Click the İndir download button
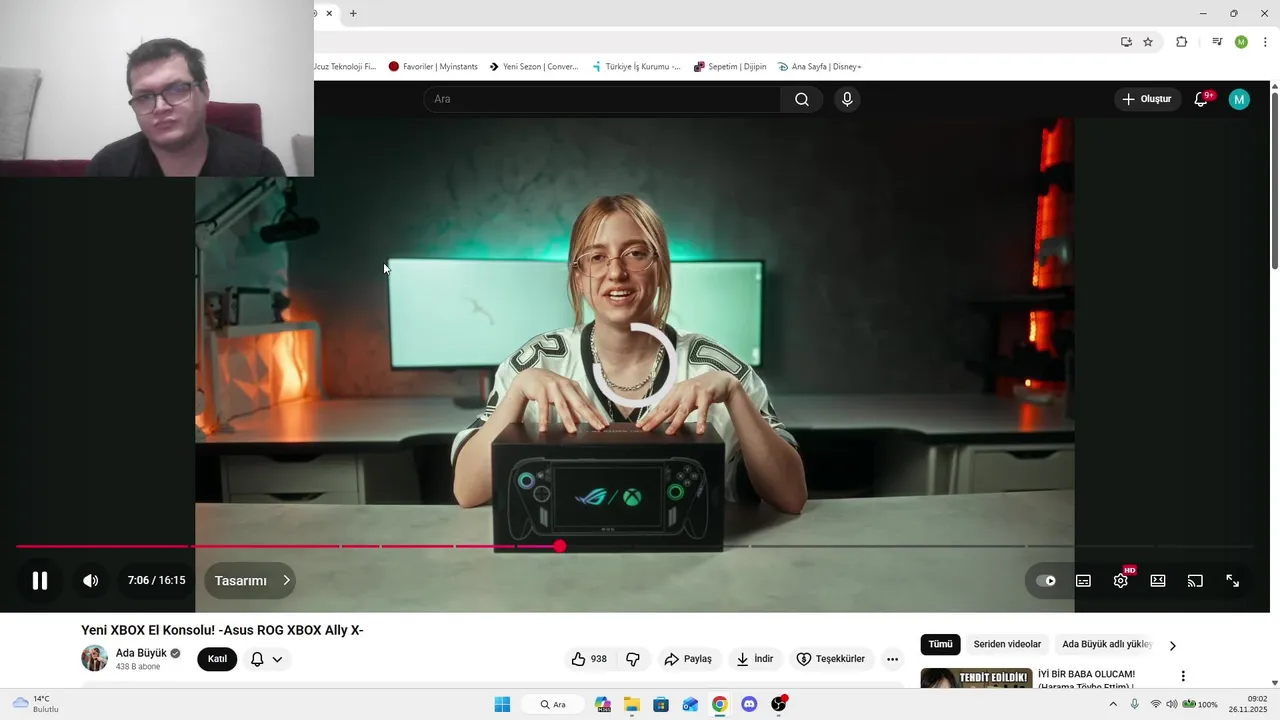The image size is (1280, 720). pyautogui.click(x=755, y=659)
